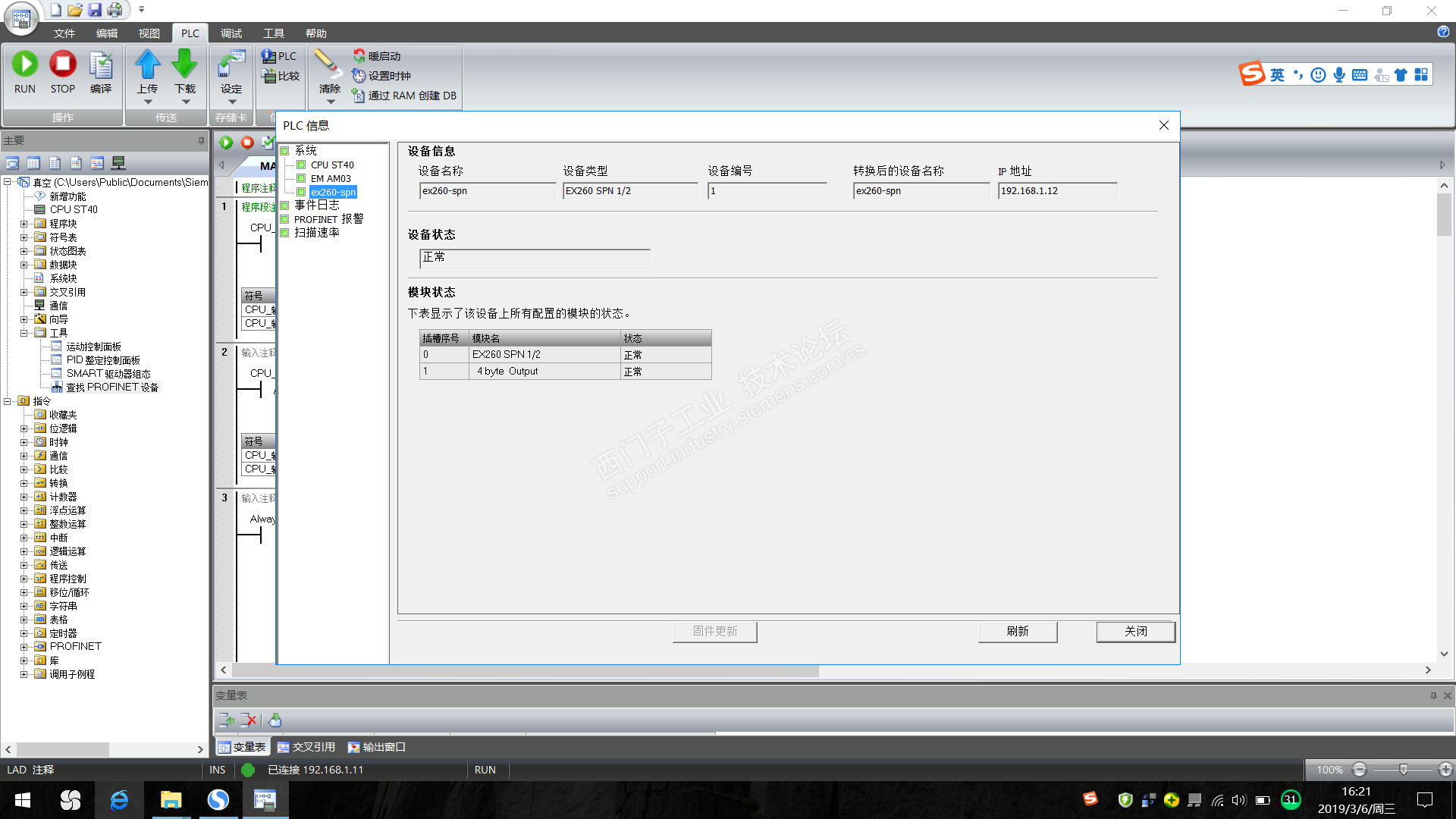Viewport: 1456px width, 819px height.
Task: Collapse the 工具 tree node
Action: [24, 333]
